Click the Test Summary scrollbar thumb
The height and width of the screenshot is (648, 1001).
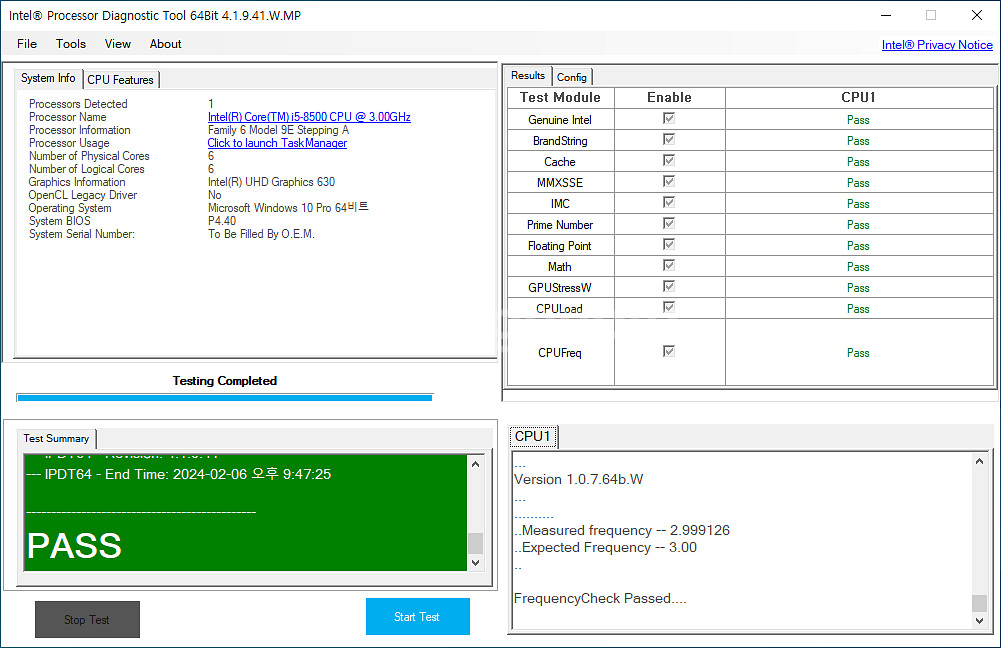(x=475, y=543)
